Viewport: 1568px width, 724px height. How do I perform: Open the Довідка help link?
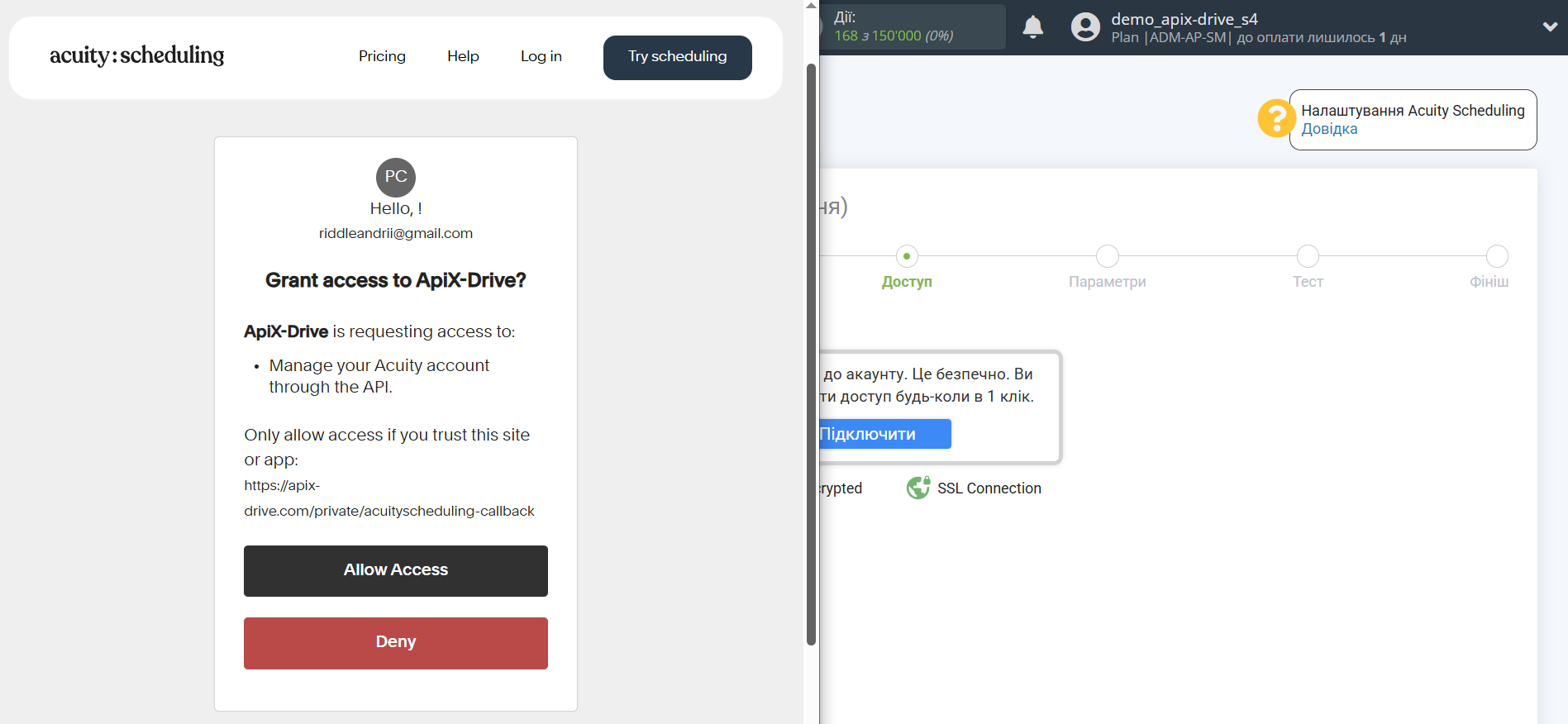1329,129
